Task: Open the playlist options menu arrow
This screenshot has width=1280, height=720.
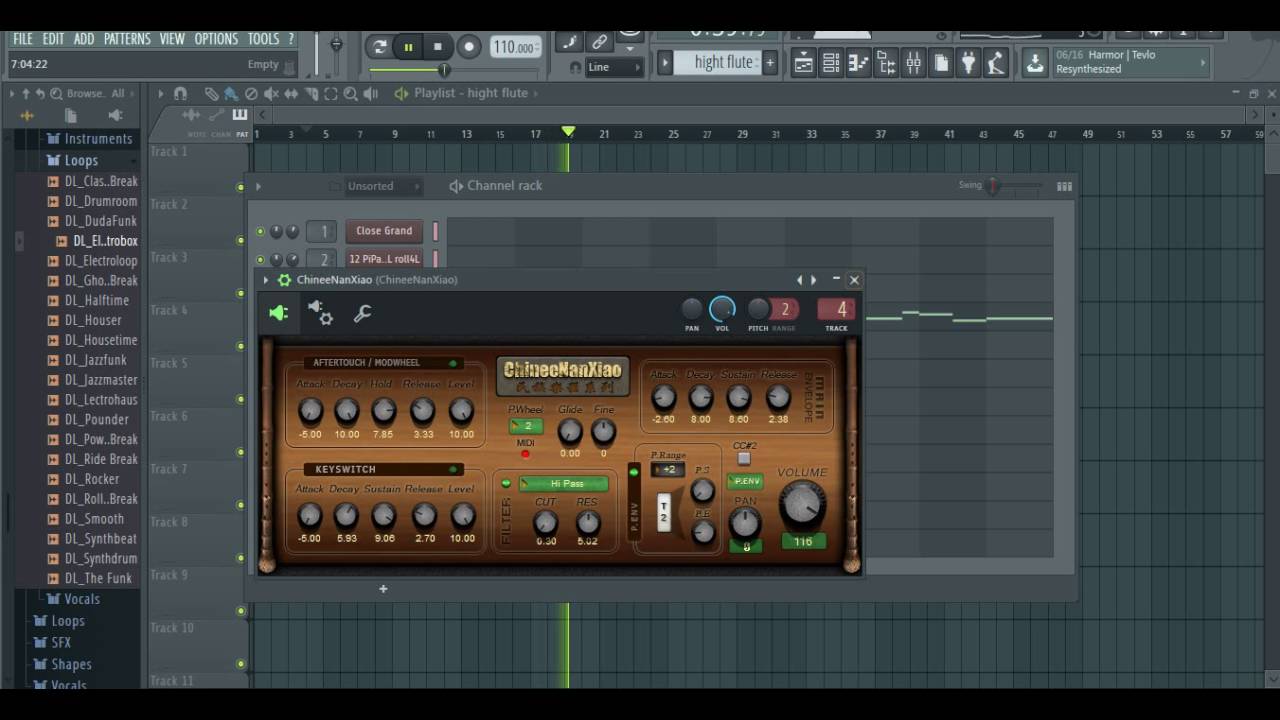Action: (x=160, y=93)
